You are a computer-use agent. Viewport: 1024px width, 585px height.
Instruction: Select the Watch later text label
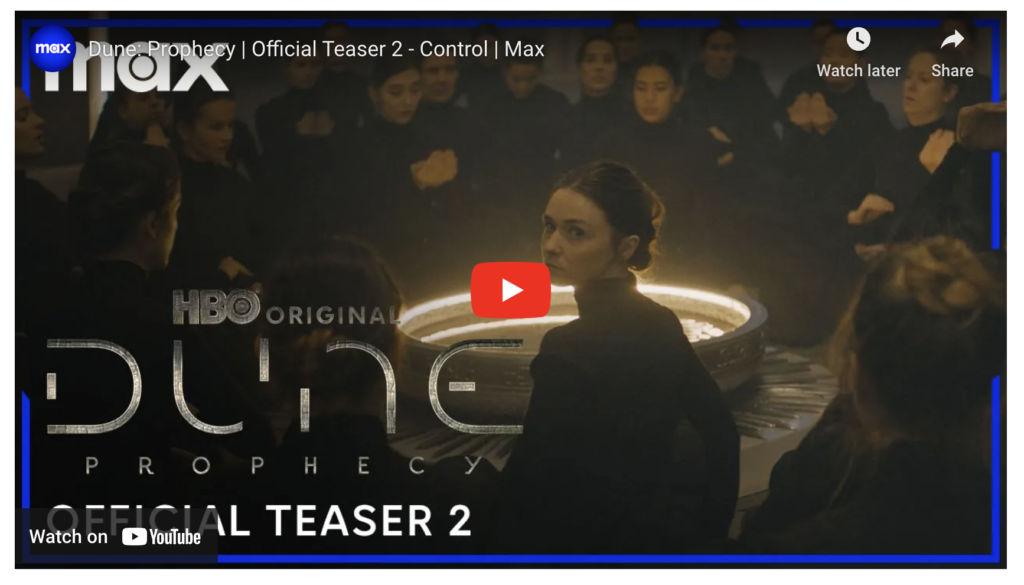point(858,71)
